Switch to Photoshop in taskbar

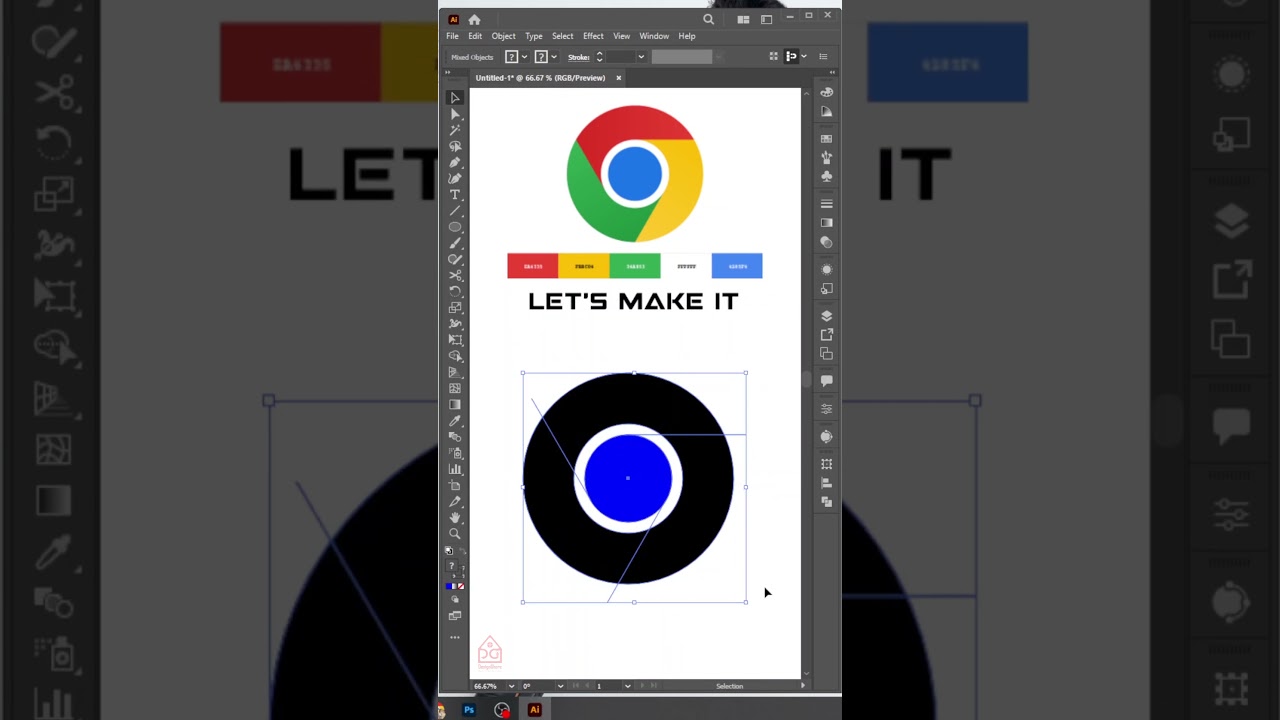[x=469, y=710]
